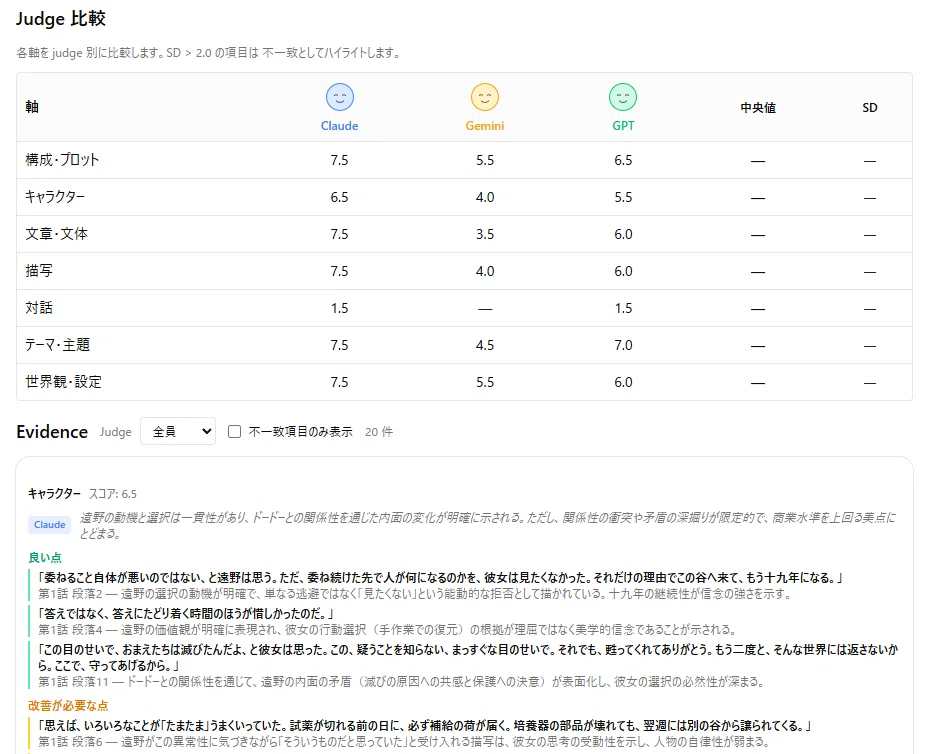Click Gemini score 4.0 for 描写
Viewport: 931px width, 754px height.
(x=484, y=271)
